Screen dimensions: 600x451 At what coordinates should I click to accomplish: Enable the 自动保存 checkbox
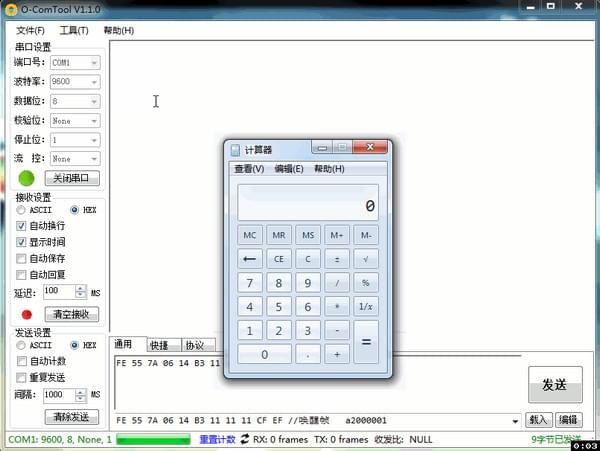click(x=21, y=259)
